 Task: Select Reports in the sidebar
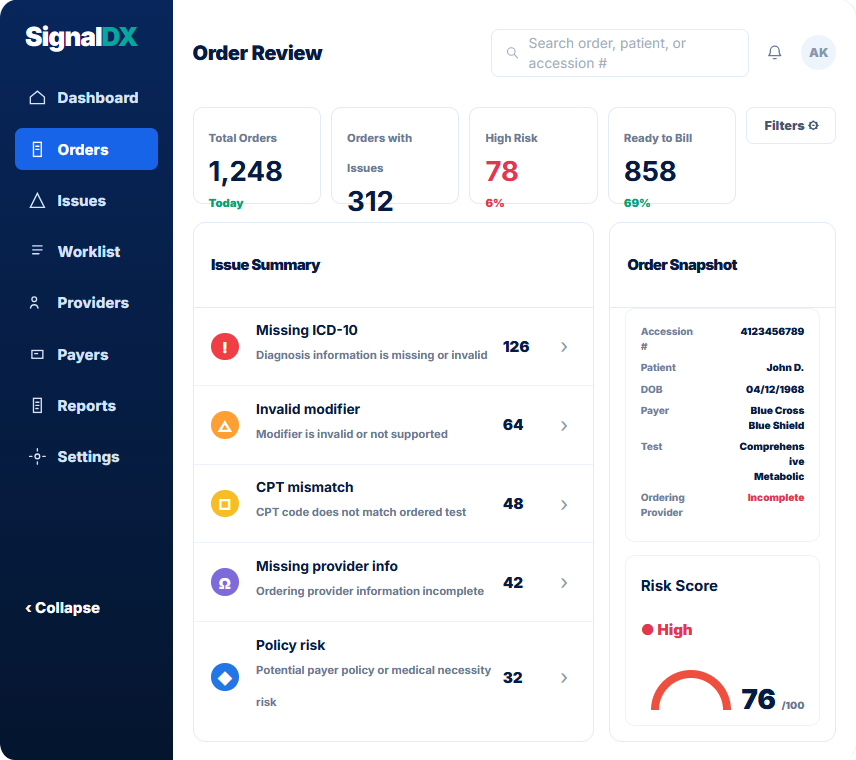coord(86,406)
